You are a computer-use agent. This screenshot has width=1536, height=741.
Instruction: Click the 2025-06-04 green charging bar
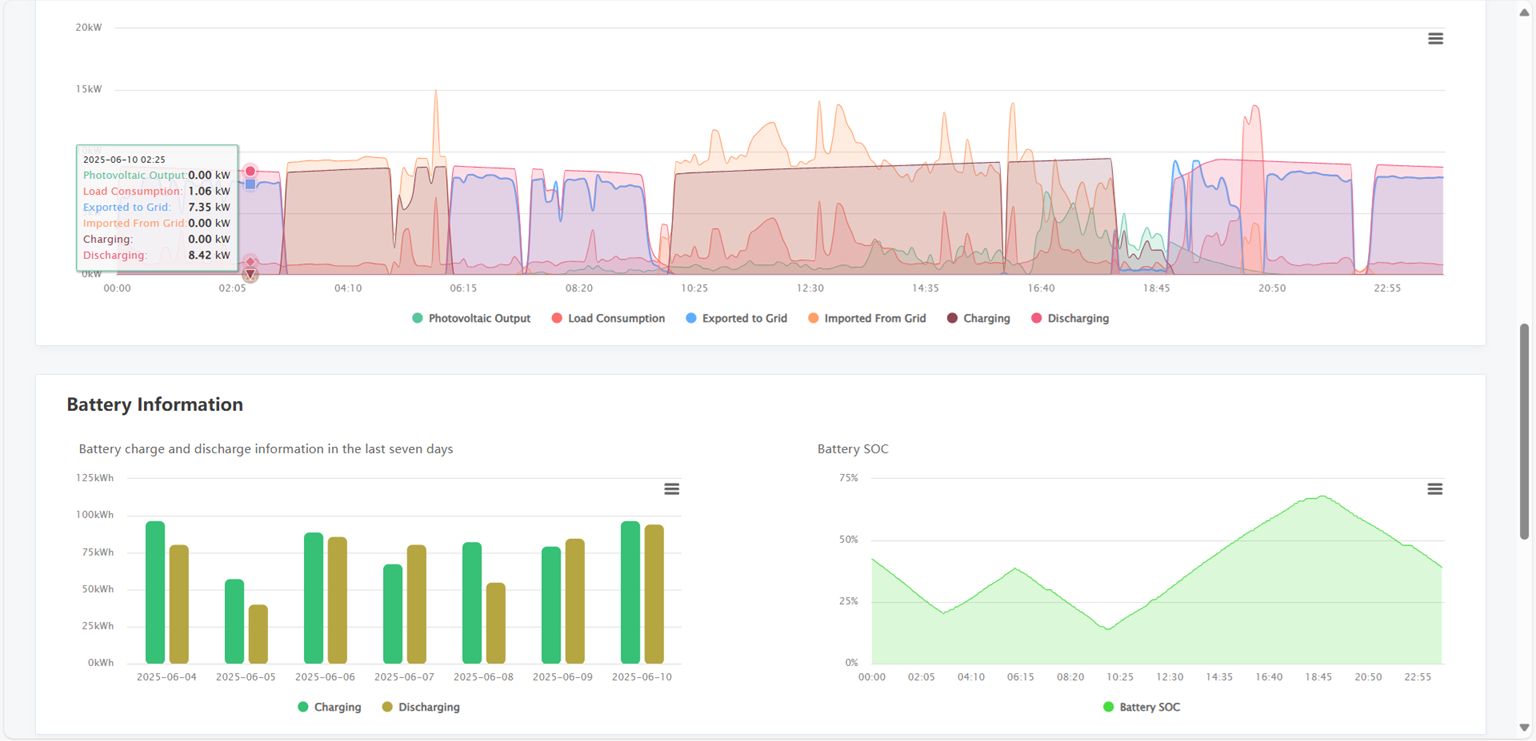pyautogui.click(x=155, y=592)
